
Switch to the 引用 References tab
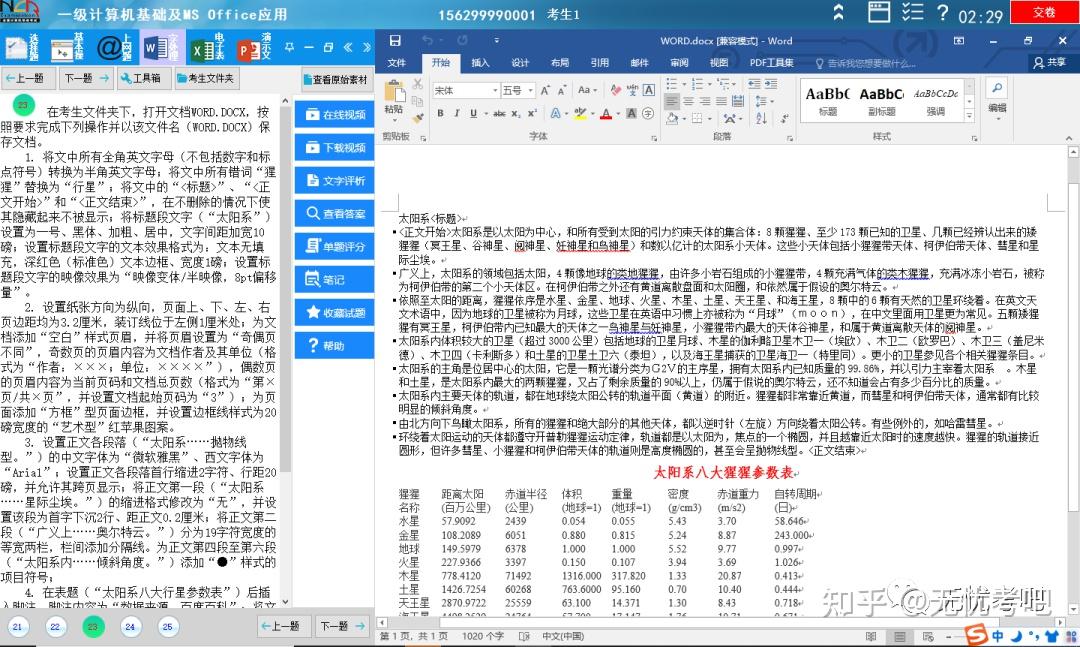tap(599, 63)
